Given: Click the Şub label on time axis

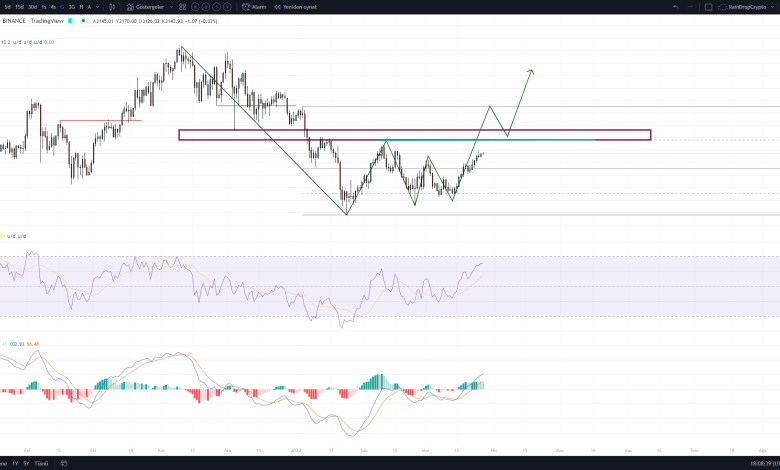Looking at the screenshot, I should click(x=364, y=451).
